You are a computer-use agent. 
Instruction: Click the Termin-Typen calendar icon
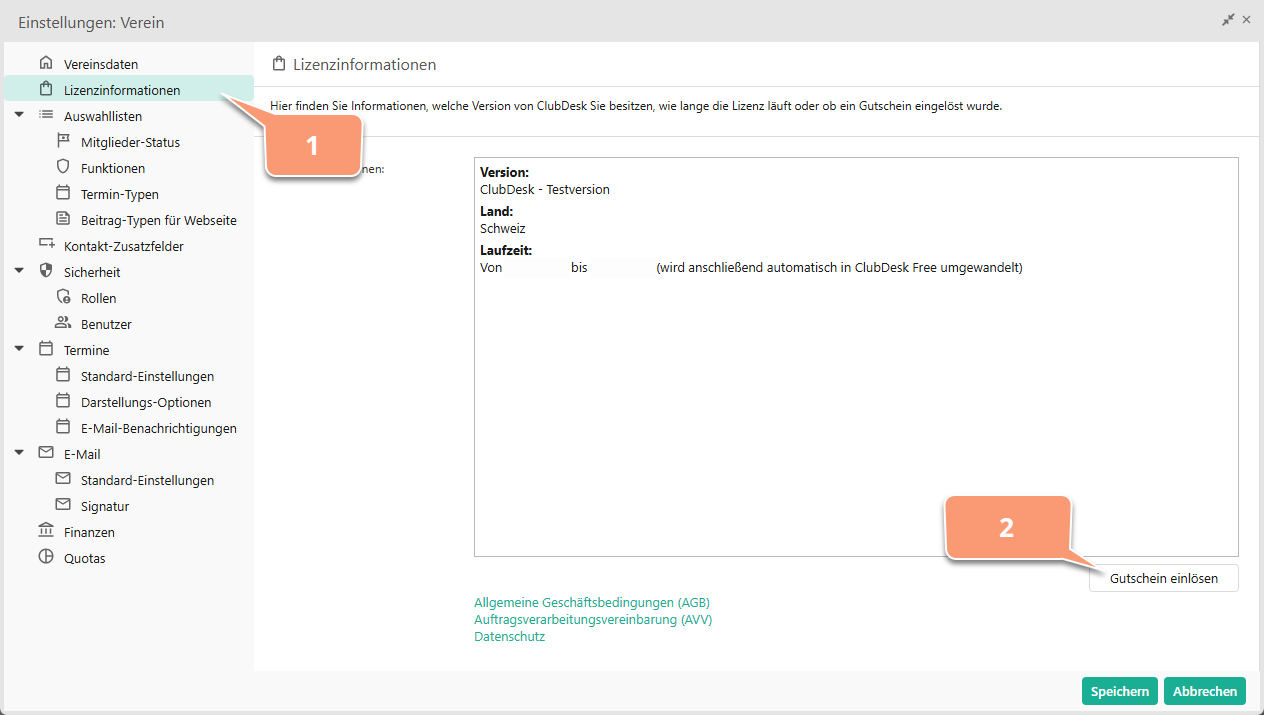[x=63, y=193]
